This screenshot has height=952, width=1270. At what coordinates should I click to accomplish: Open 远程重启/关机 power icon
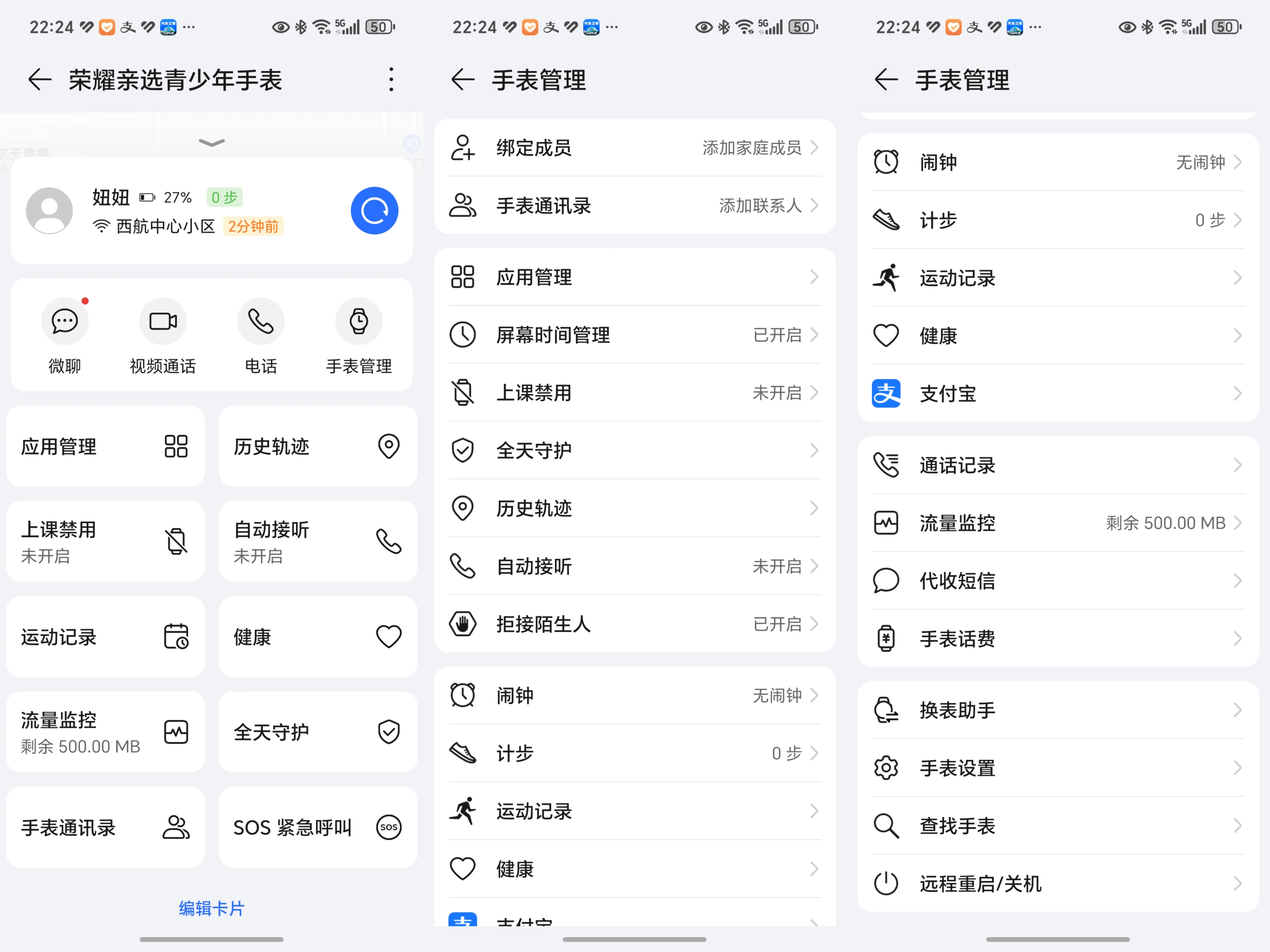point(886,884)
